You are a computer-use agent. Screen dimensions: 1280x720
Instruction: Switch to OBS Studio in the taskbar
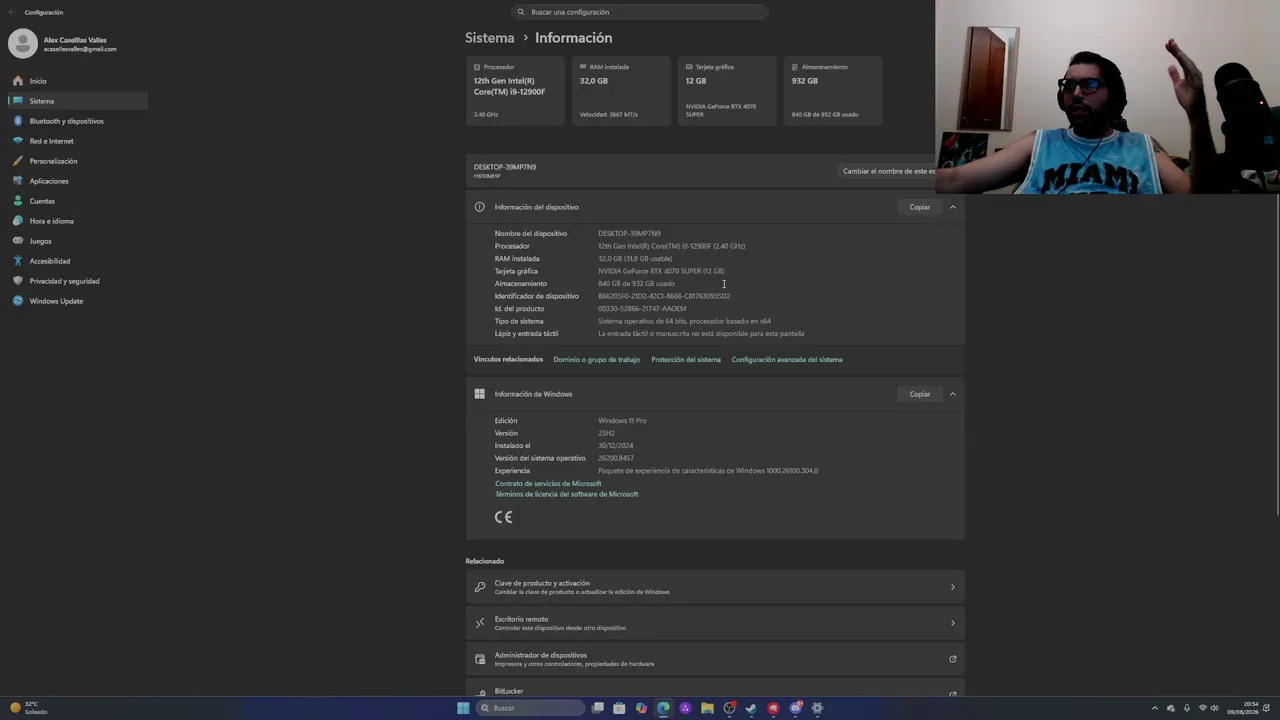[x=729, y=708]
